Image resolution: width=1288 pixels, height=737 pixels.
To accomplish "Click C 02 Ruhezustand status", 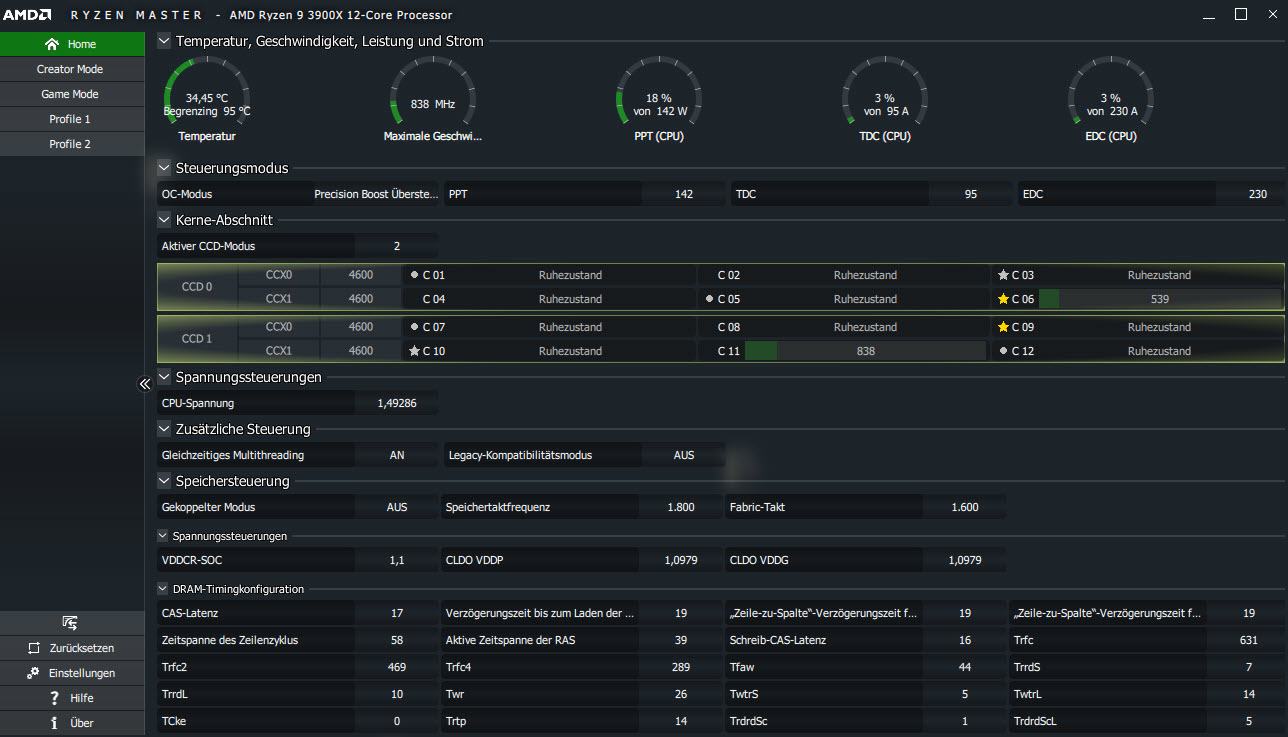I will (x=865, y=275).
